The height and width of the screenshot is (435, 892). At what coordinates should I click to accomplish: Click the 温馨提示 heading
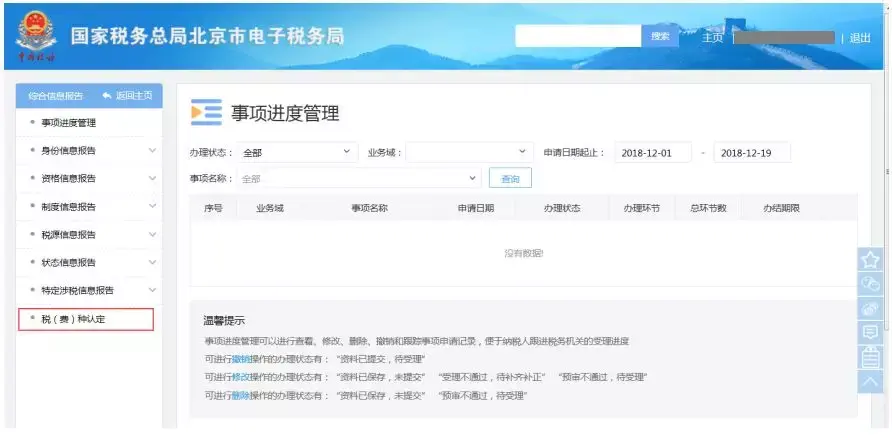coord(224,321)
